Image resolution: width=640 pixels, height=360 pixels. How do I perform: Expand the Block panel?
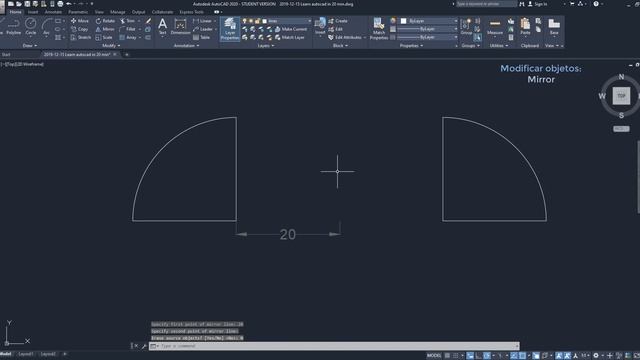340,46
